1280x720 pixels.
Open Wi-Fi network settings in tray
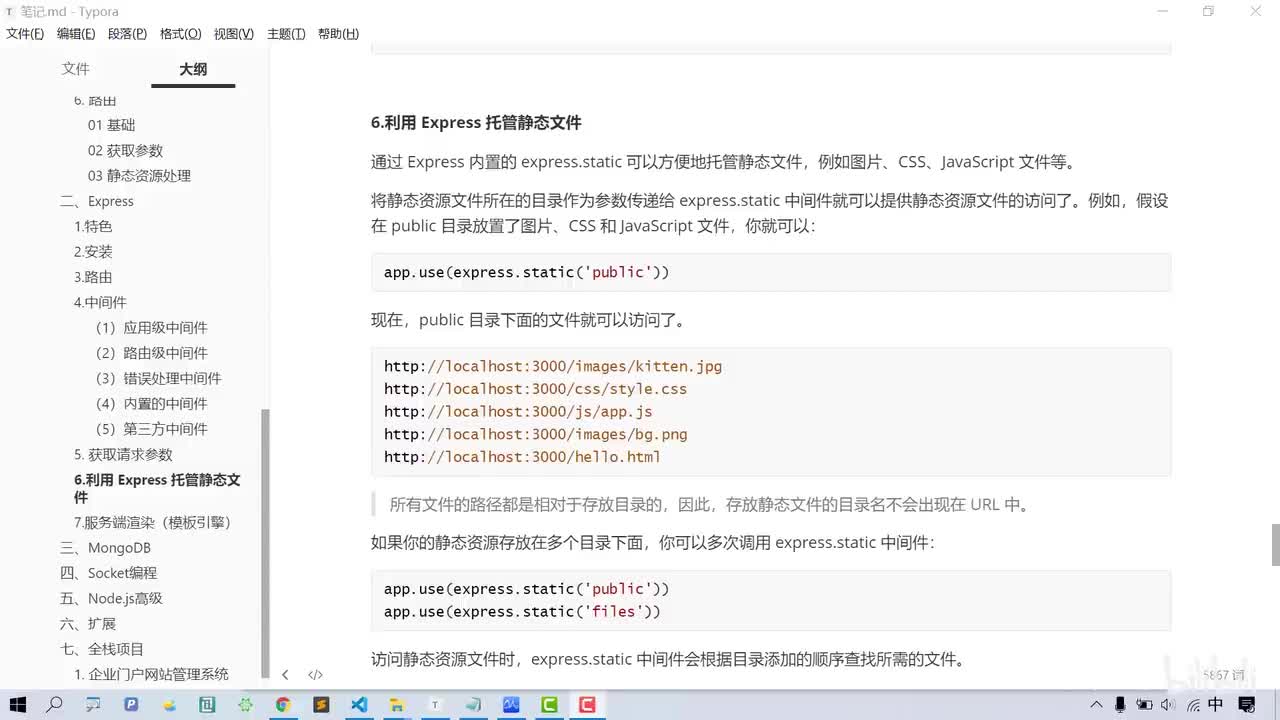pyautogui.click(x=1191, y=705)
